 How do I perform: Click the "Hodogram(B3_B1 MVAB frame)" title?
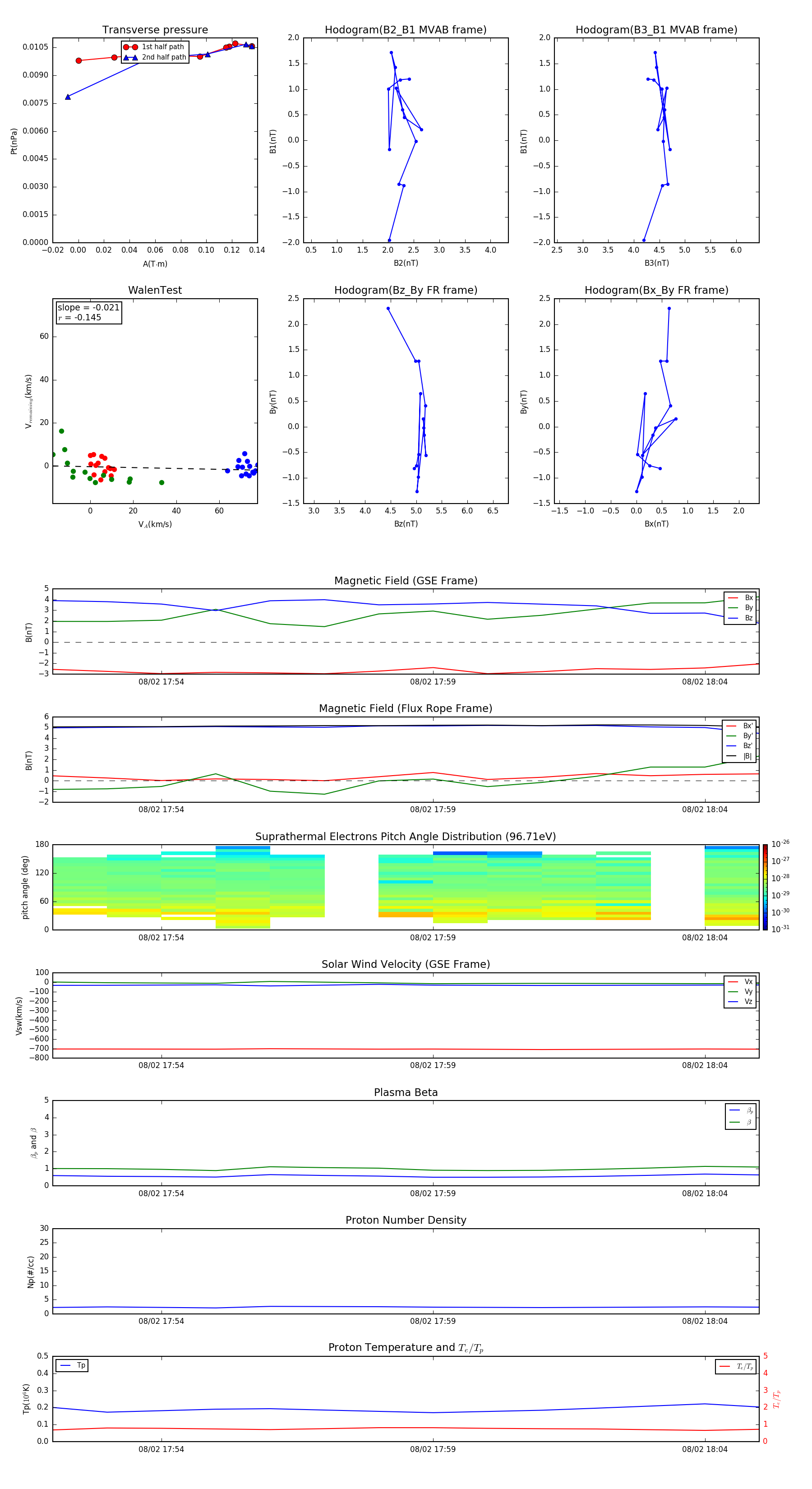[x=656, y=30]
